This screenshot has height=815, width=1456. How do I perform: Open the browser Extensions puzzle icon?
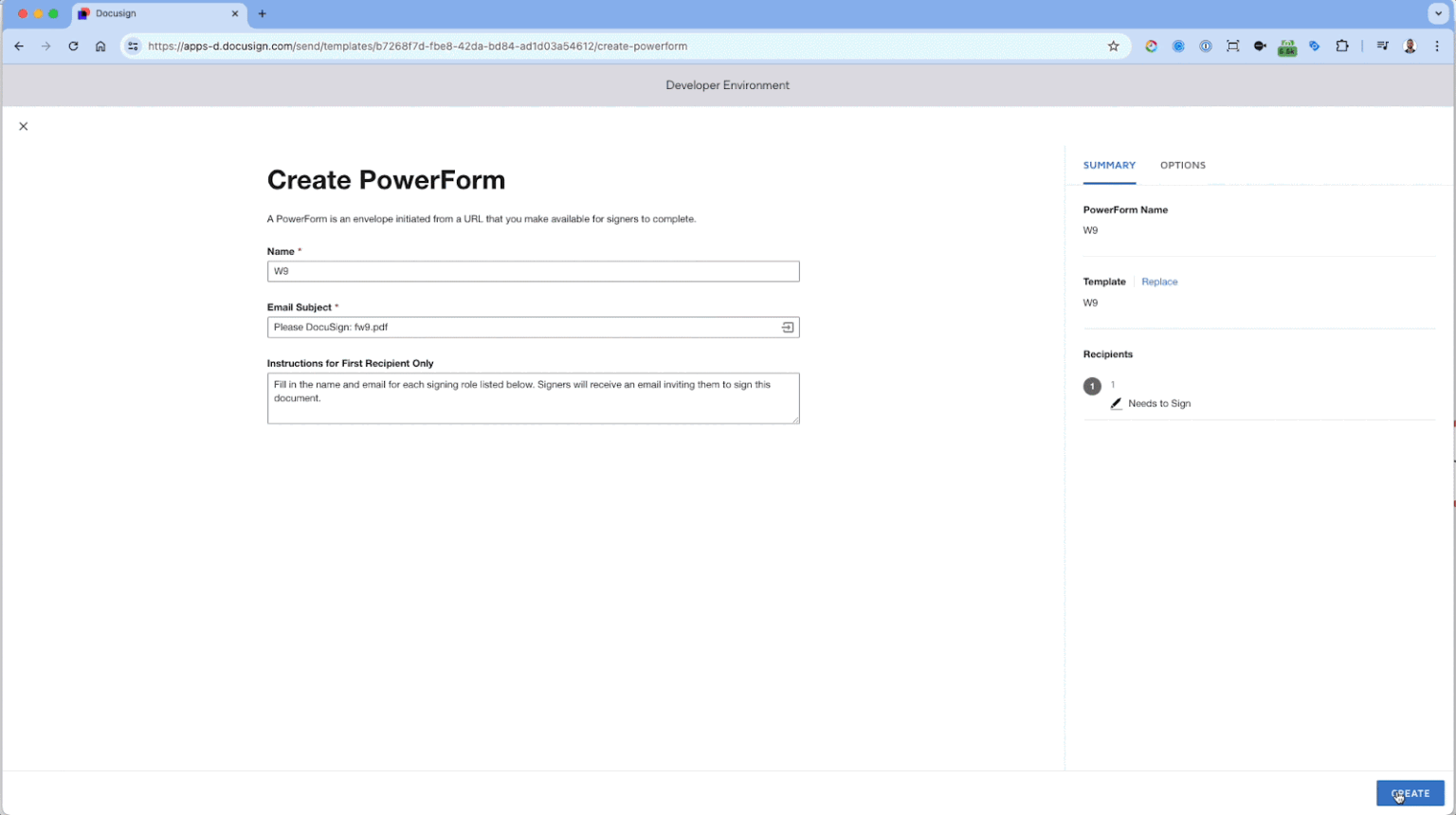coord(1341,46)
